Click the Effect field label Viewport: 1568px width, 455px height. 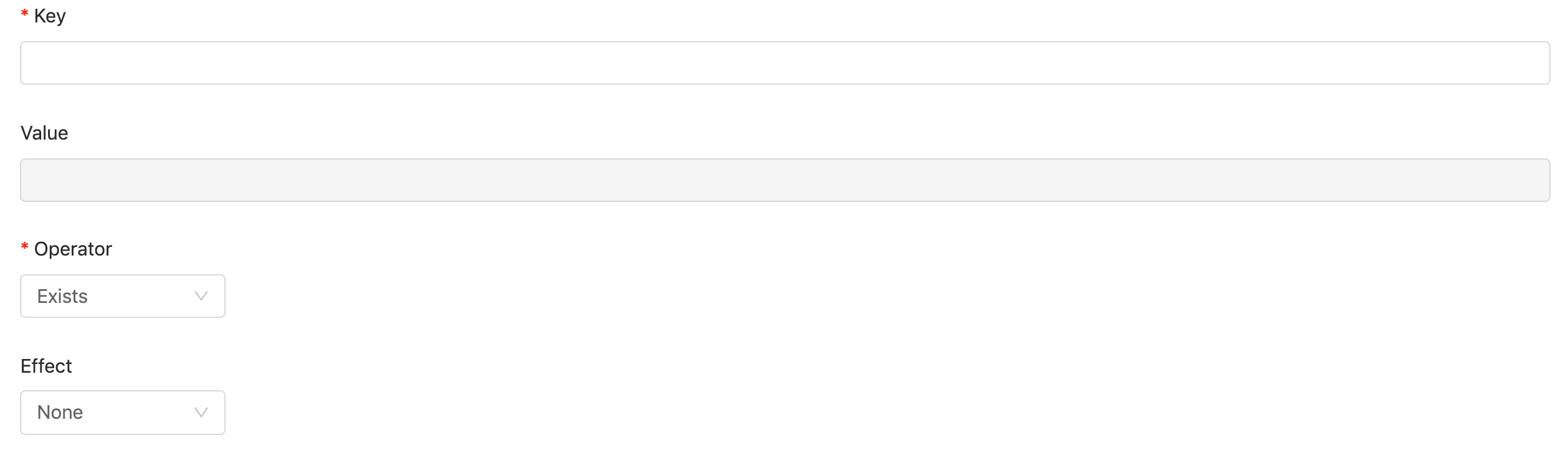click(x=46, y=366)
